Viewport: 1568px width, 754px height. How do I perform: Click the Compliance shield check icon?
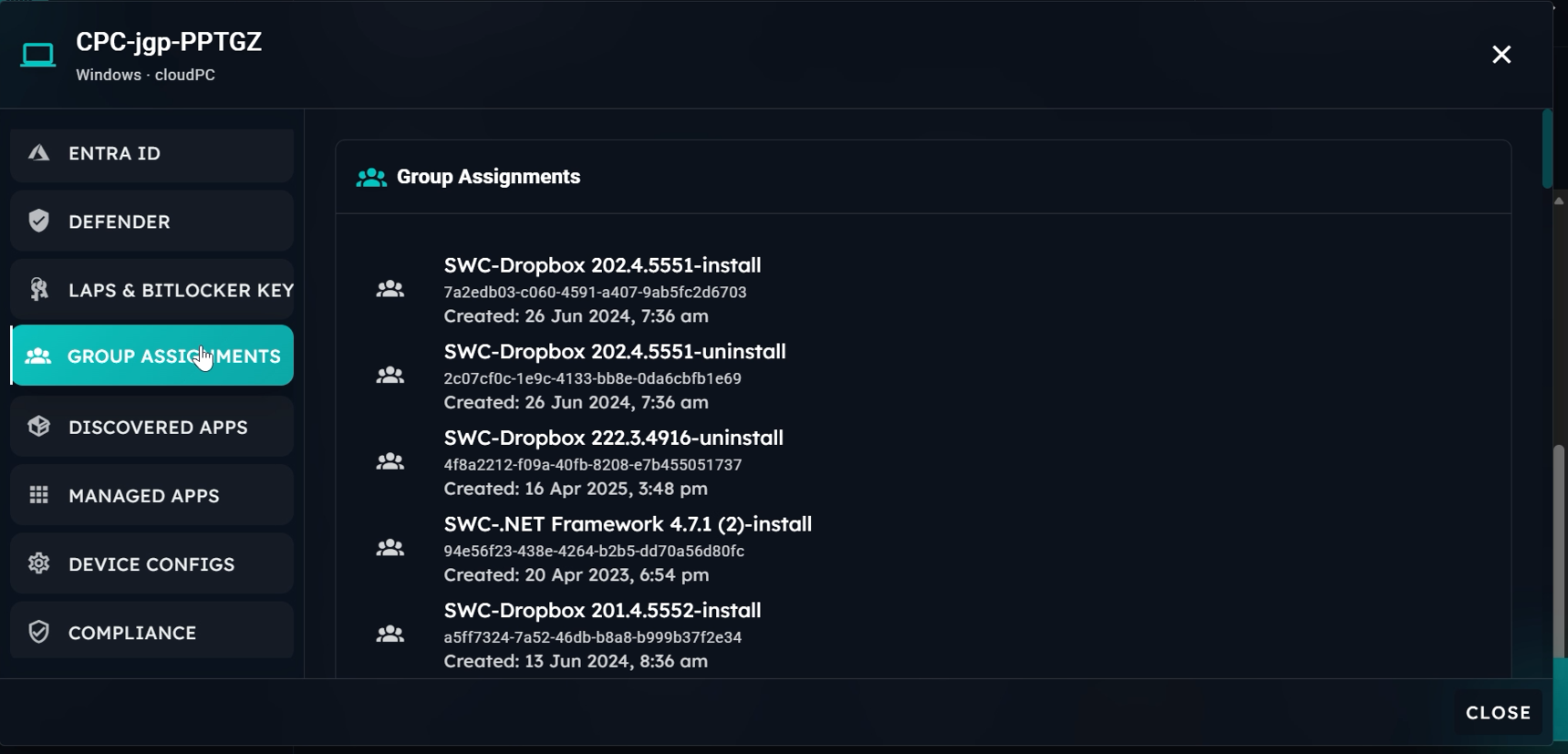click(38, 632)
